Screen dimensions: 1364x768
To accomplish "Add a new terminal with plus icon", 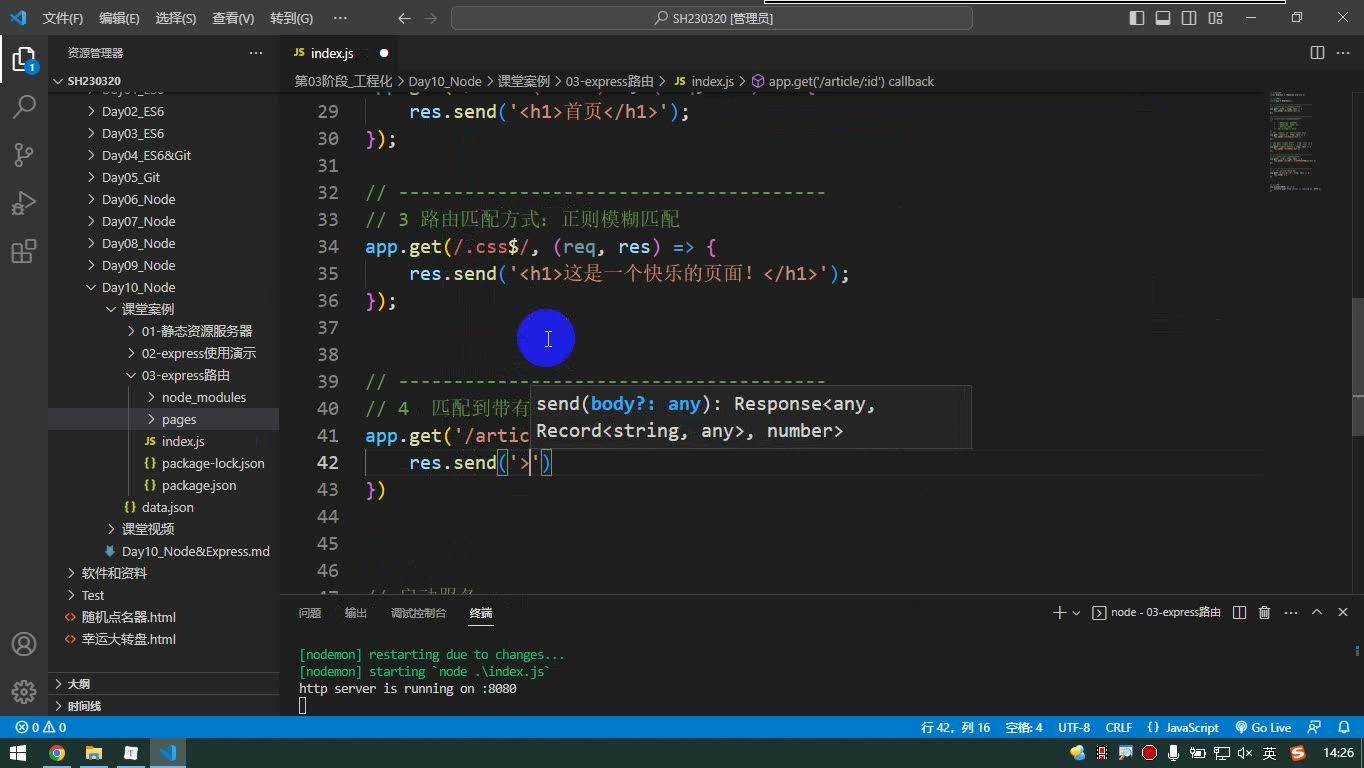I will pyautogui.click(x=1059, y=612).
